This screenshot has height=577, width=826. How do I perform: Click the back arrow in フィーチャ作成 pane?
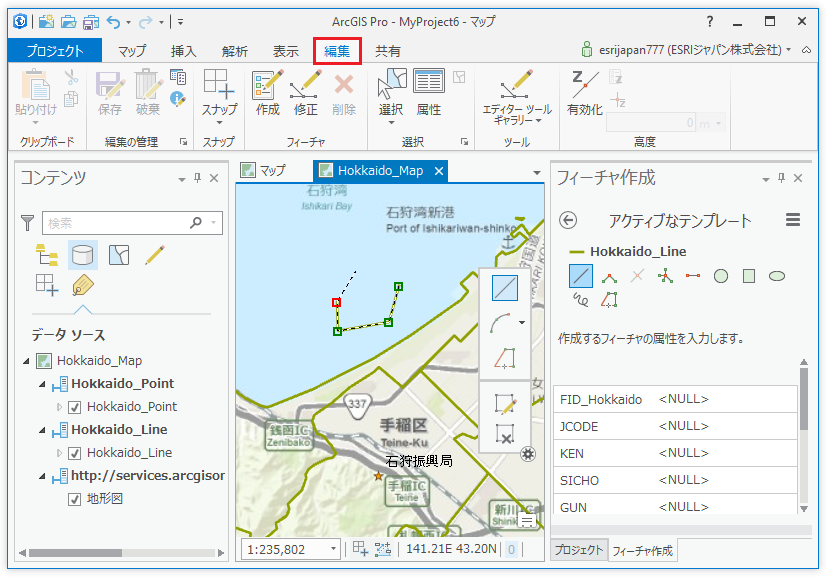(x=568, y=220)
